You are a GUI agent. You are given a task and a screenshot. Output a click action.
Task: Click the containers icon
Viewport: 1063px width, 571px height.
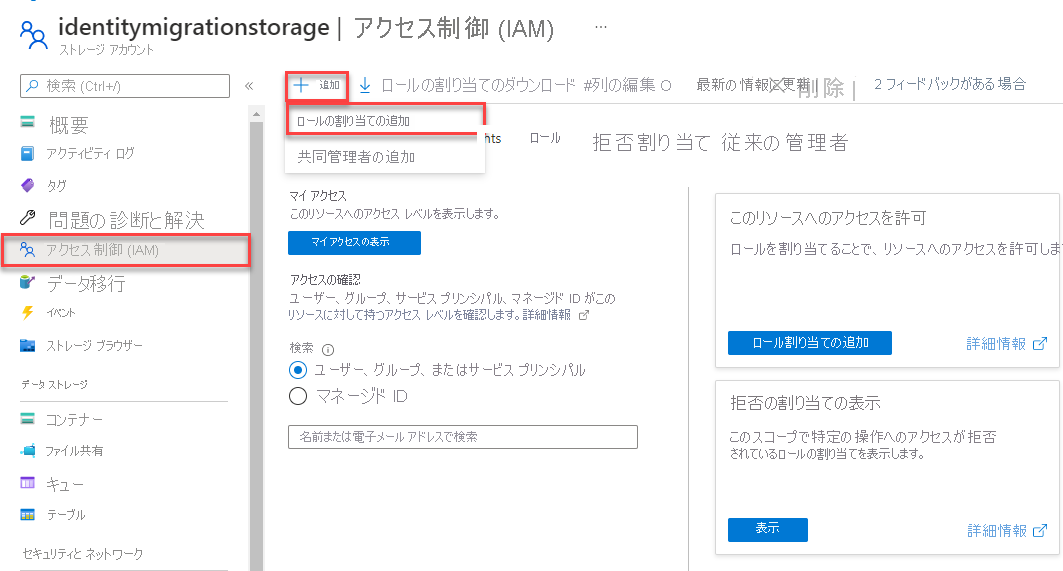27,418
